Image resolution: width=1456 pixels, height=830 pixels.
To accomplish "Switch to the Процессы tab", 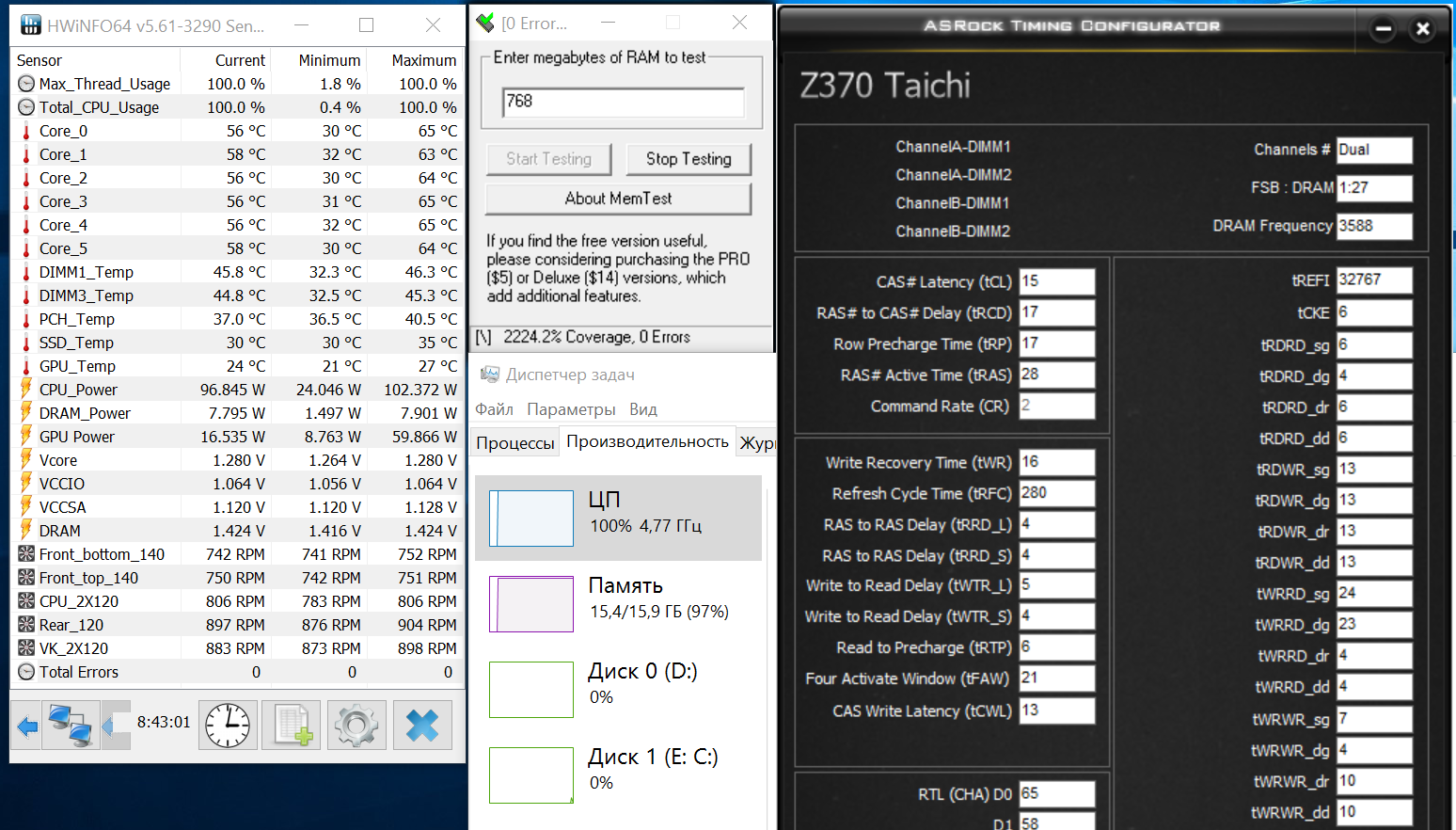I will click(x=515, y=443).
